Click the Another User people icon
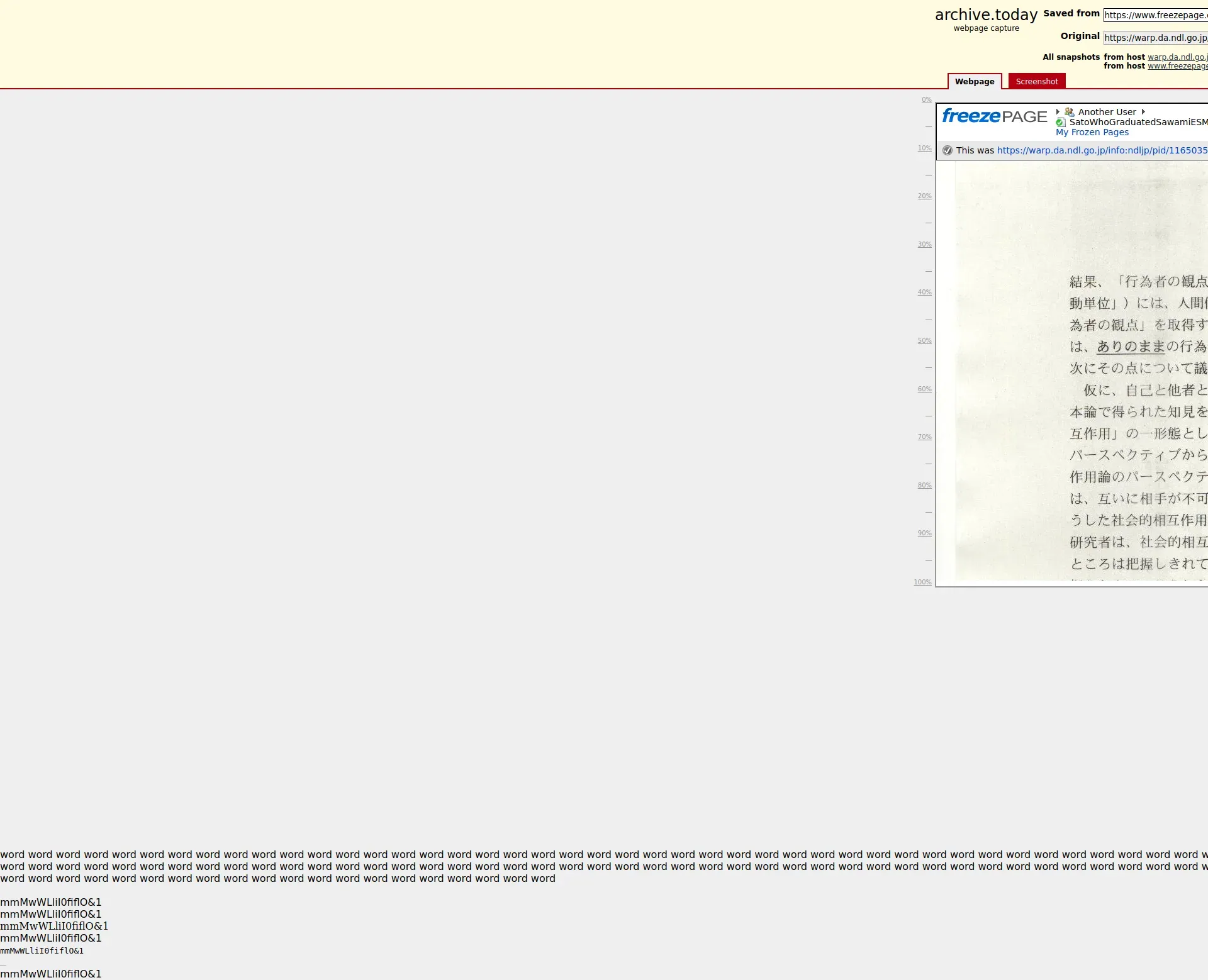 [1069, 112]
